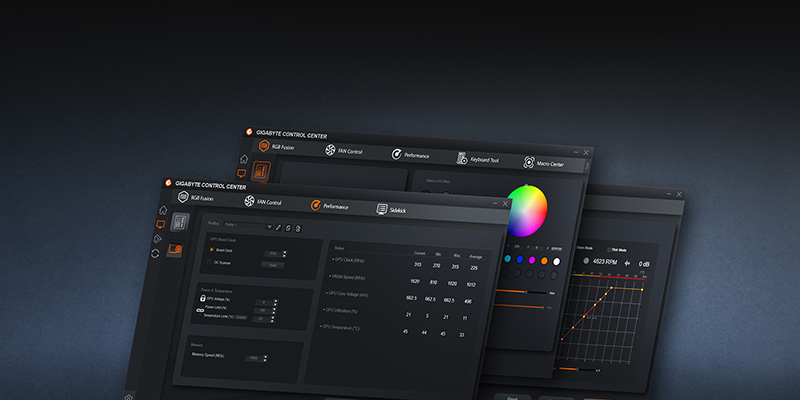Click the GPU Core Voltage (mV) row label

point(347,293)
